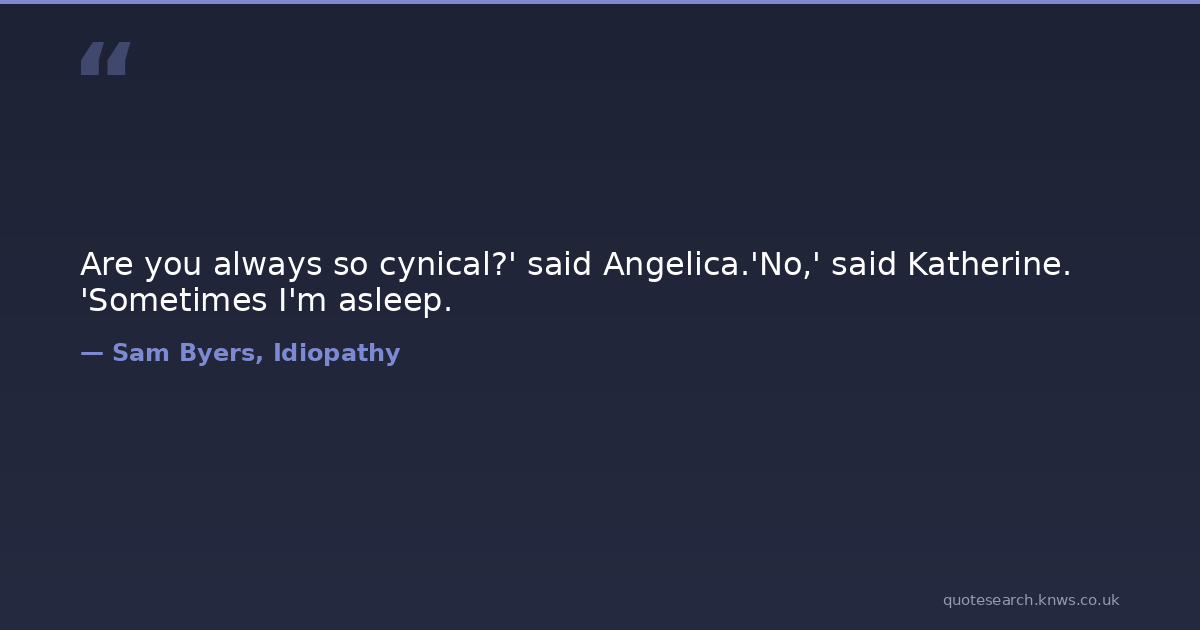Click the em dash before Sam Byers
The width and height of the screenshot is (1200, 630).
(91, 353)
